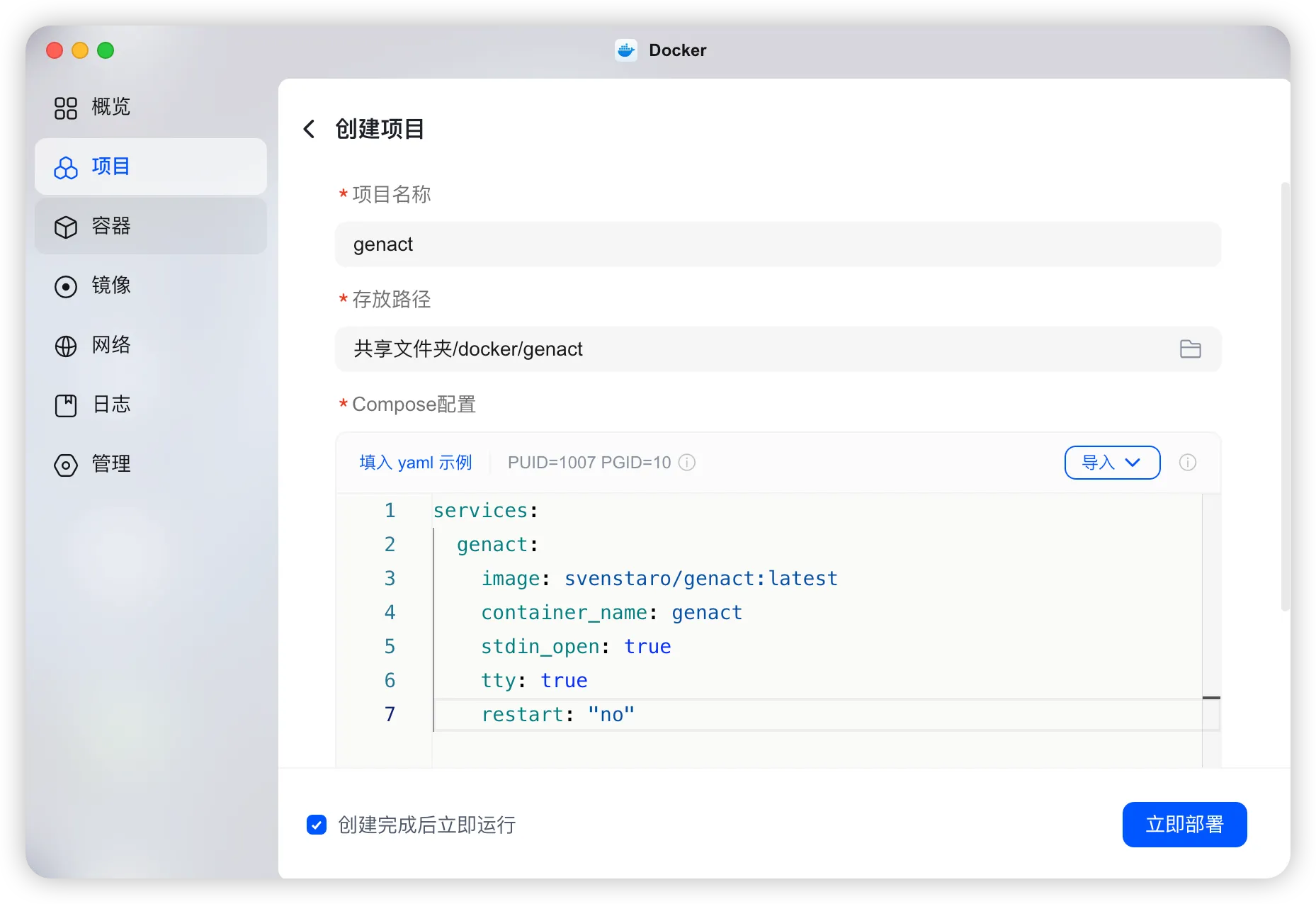Click the 项目名称 input with genact
The image size is (1316, 904).
click(778, 244)
